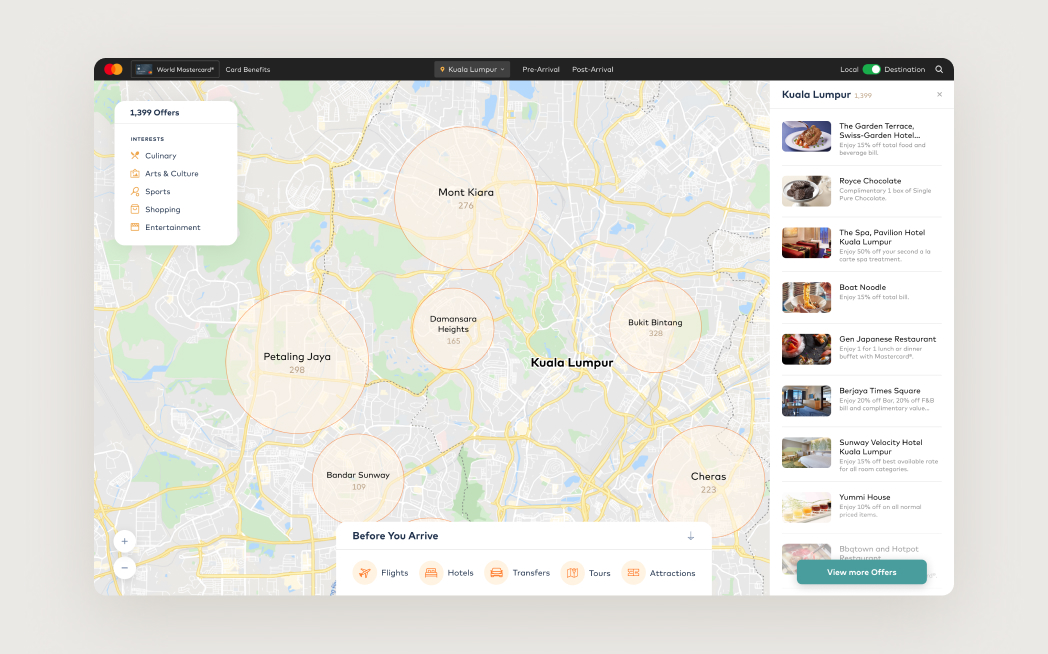Click 'Berjaya Times Square' offer title
1048x654 pixels.
click(880, 391)
